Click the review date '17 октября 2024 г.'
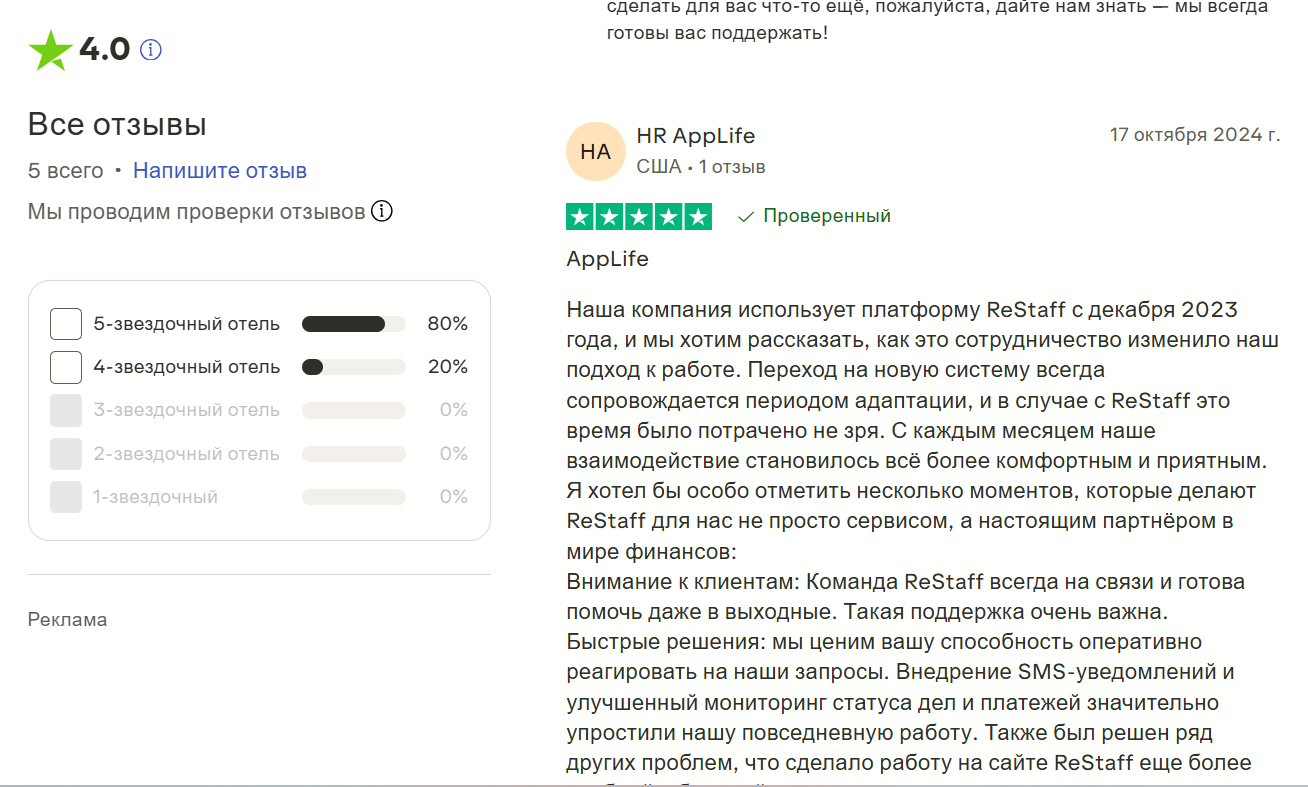The image size is (1308, 787). point(1196,133)
